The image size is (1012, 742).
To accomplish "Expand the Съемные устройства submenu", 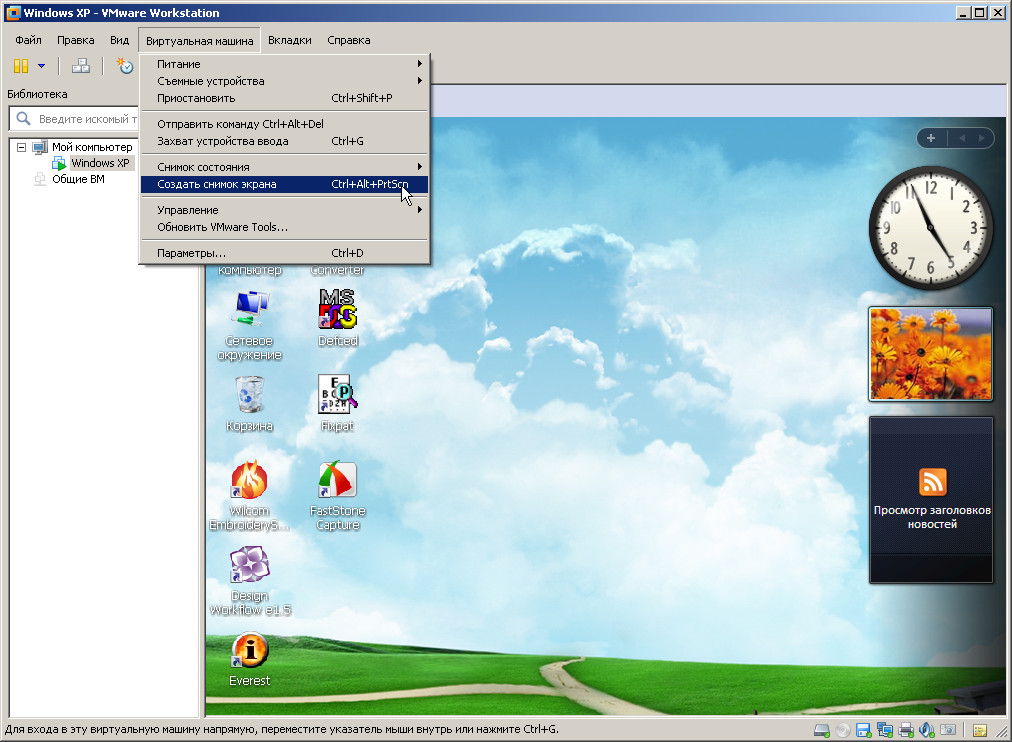I will coord(284,81).
